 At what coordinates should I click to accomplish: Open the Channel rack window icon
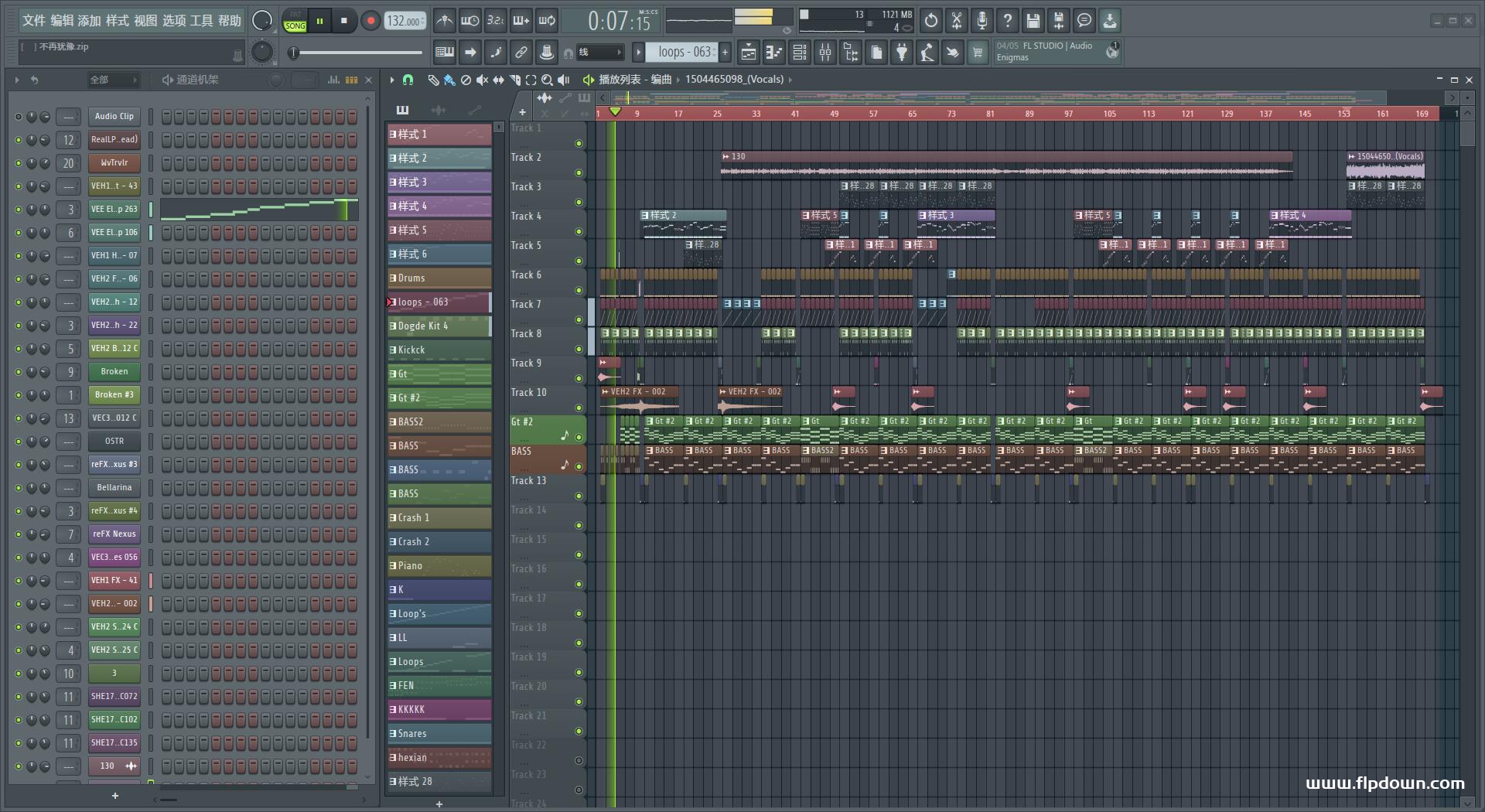800,53
